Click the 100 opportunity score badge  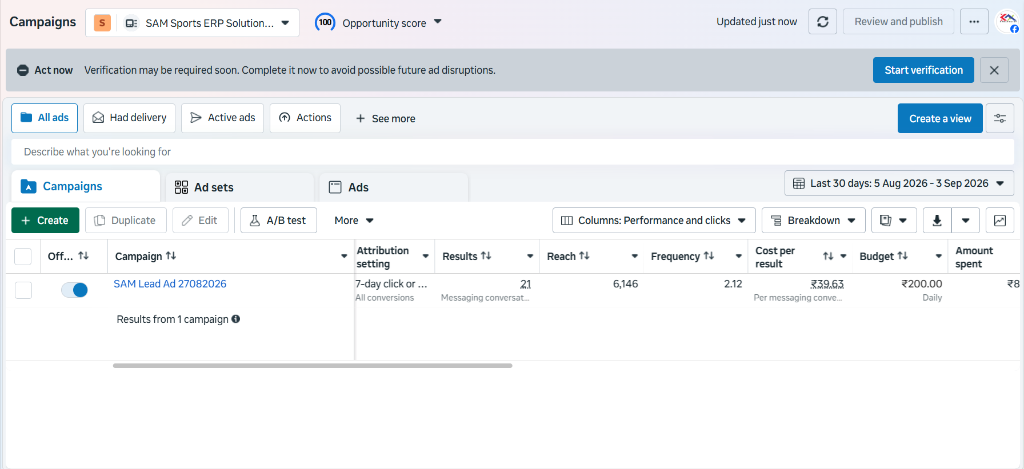(325, 22)
